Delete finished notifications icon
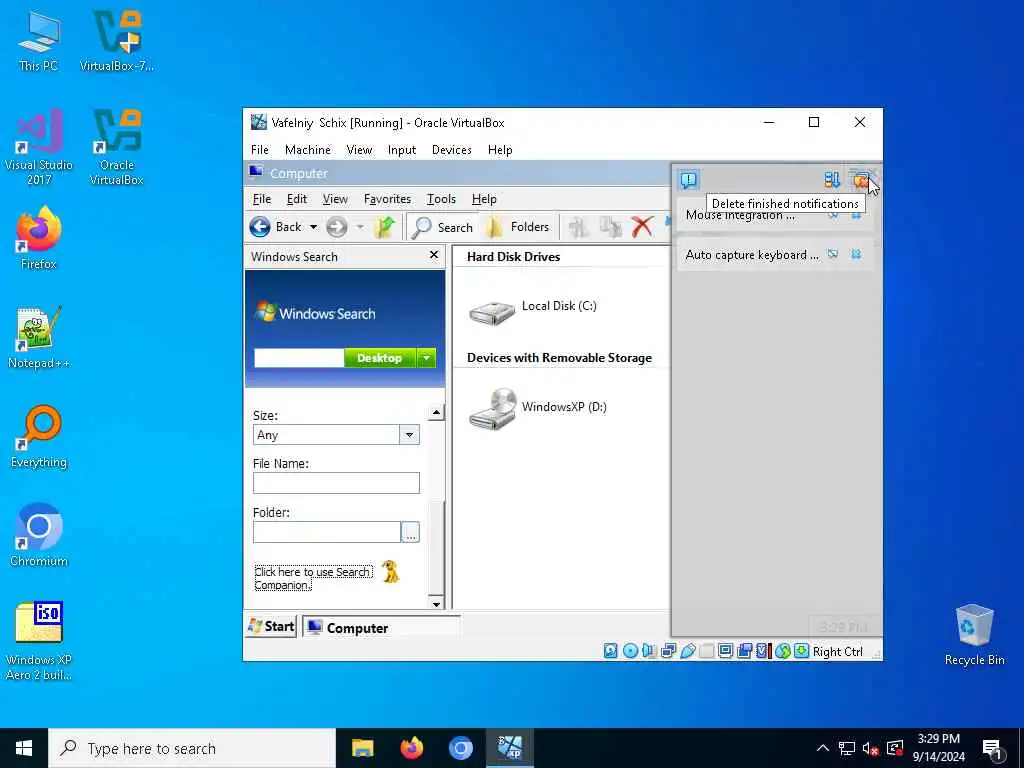The height and width of the screenshot is (768, 1024). pos(861,180)
